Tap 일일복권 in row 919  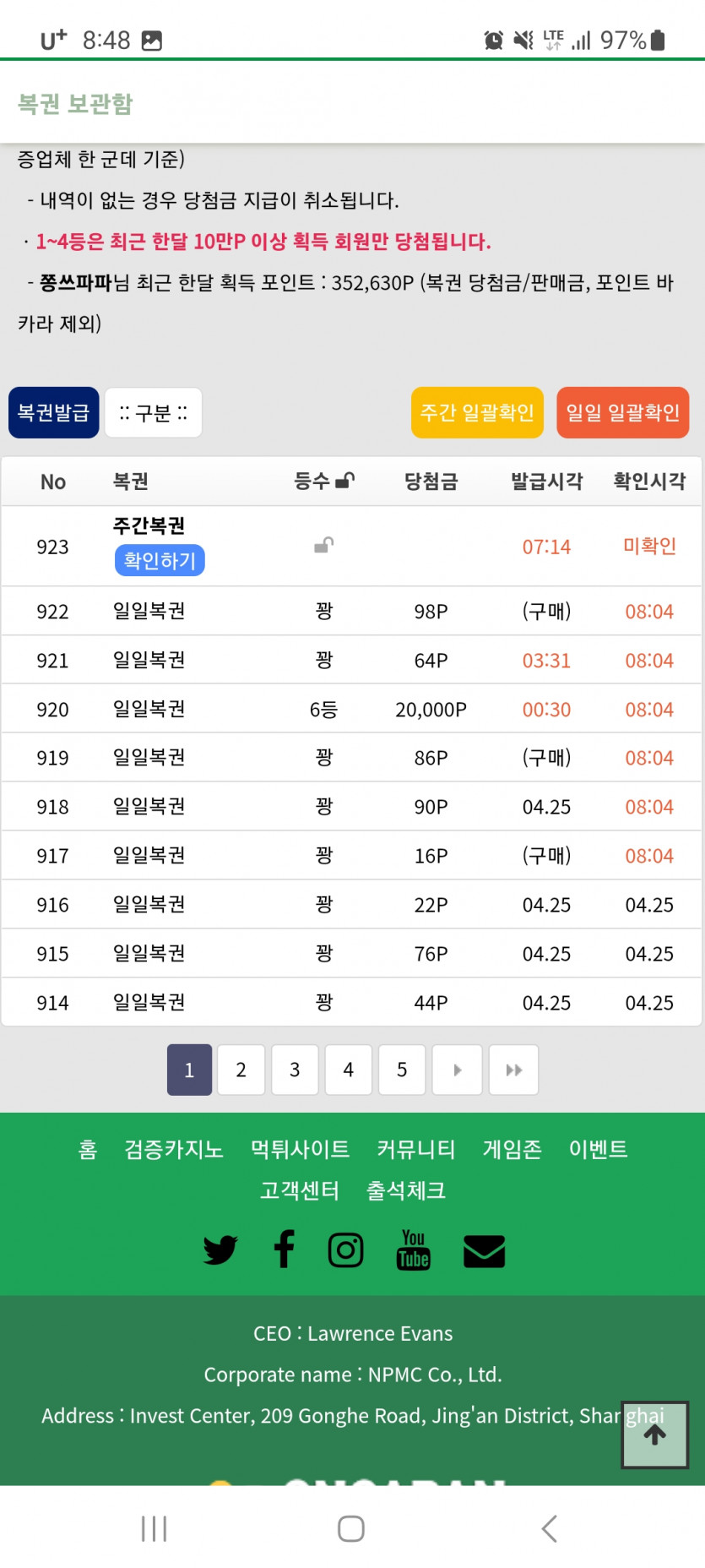click(149, 758)
